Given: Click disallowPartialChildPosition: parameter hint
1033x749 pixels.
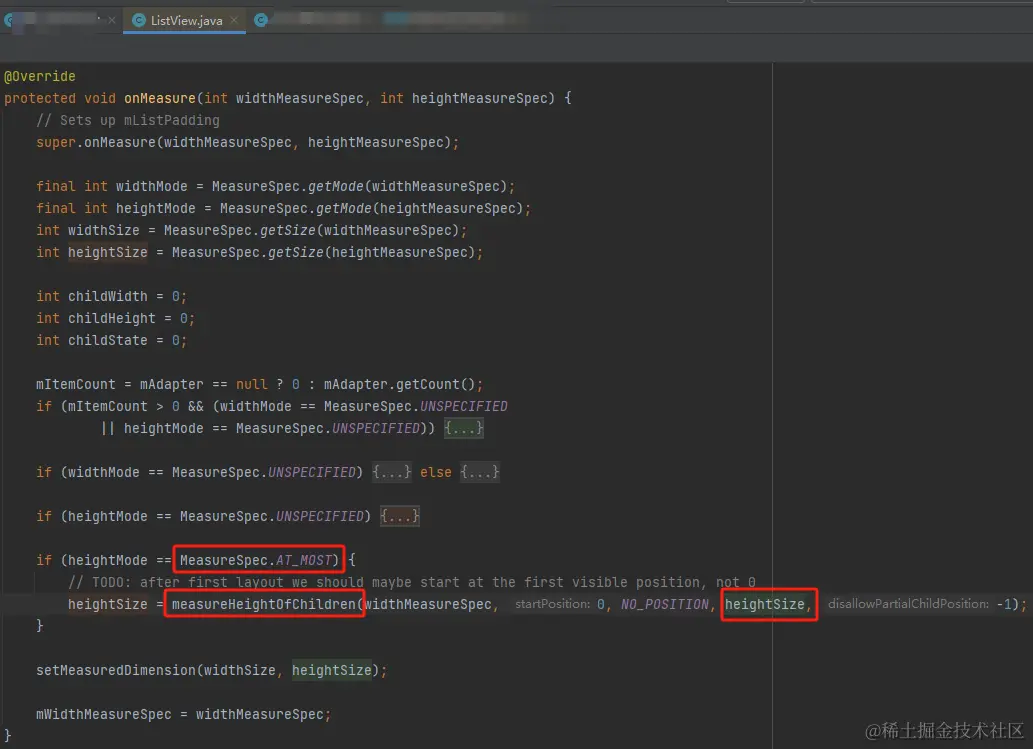Looking at the screenshot, I should 908,604.
